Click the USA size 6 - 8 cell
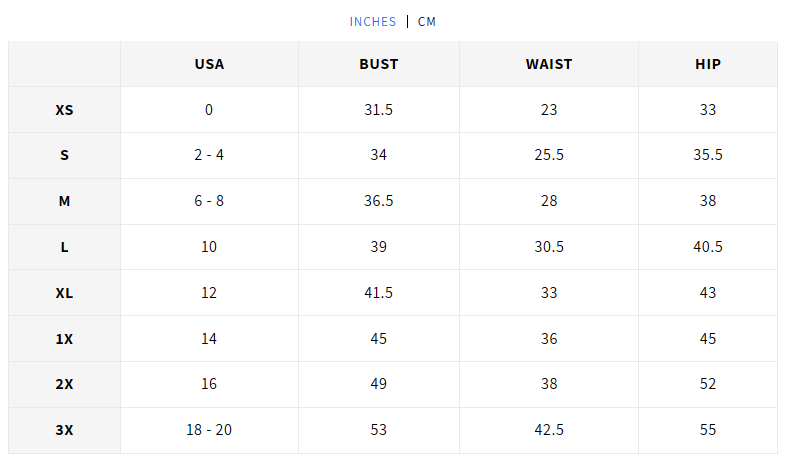Viewport: 787px width, 469px height. pos(209,201)
